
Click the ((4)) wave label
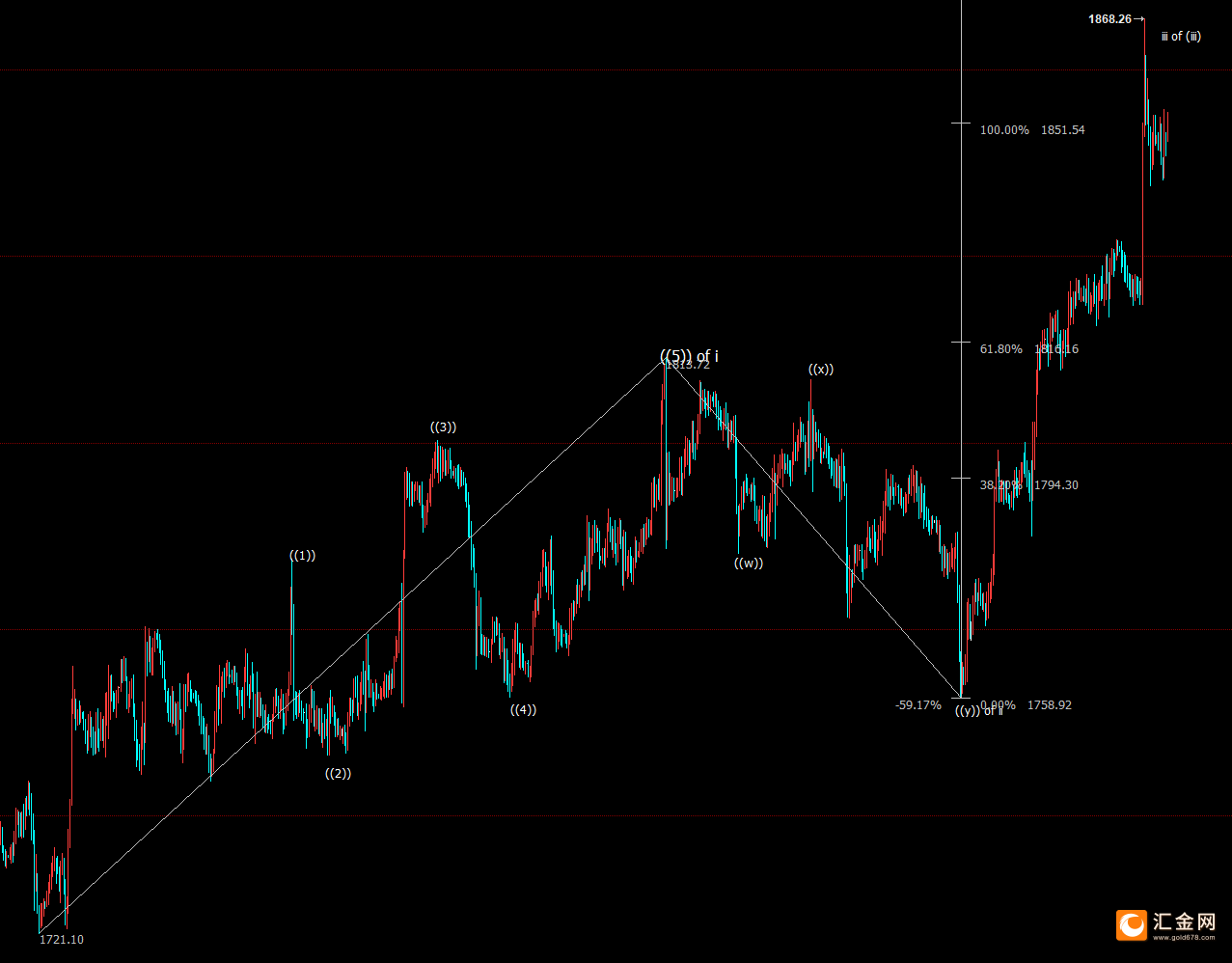(523, 709)
